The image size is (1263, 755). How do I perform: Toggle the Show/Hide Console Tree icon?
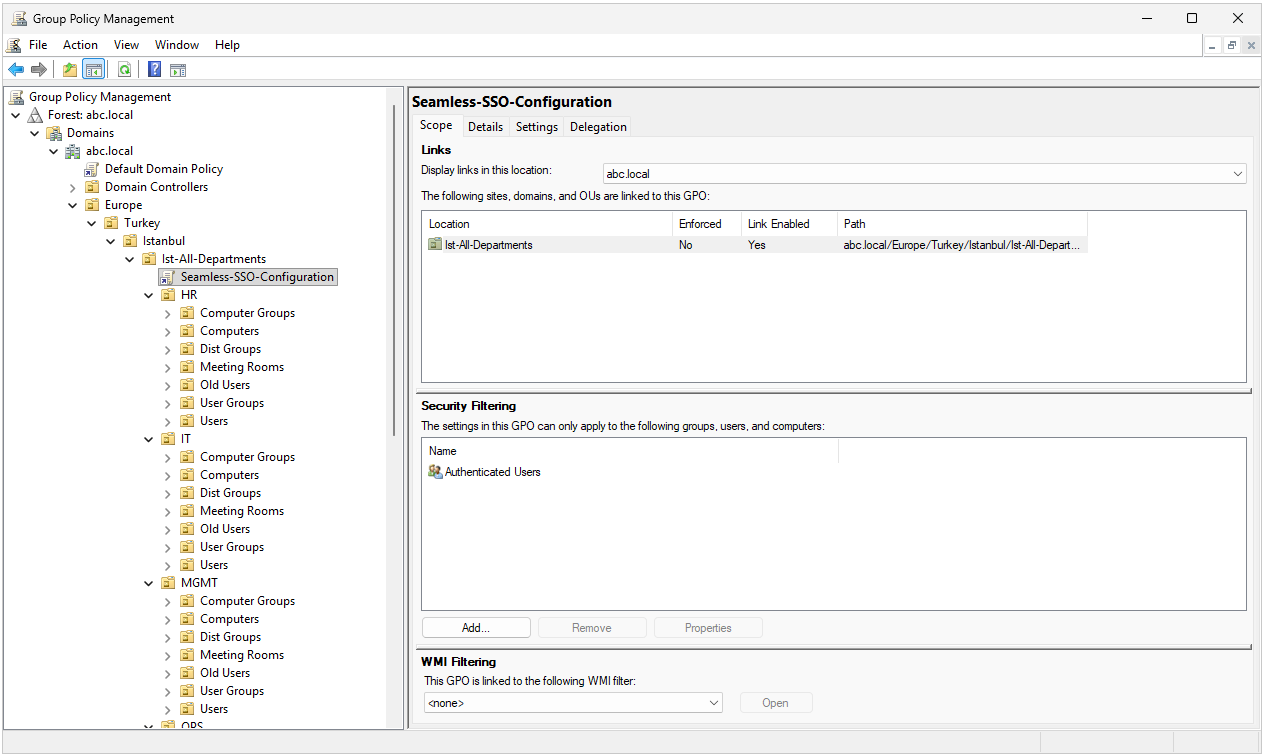93,69
